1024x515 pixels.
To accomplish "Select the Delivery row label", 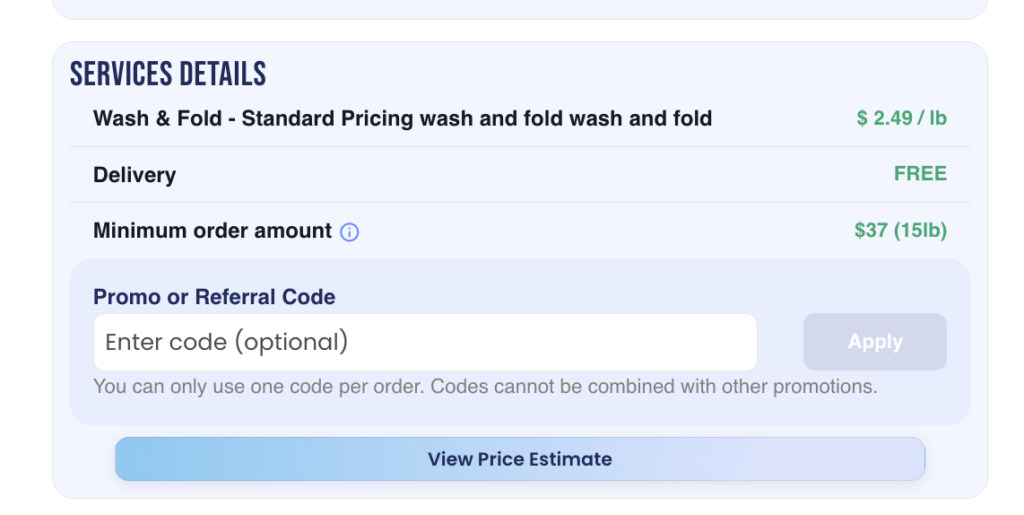I will [134, 175].
